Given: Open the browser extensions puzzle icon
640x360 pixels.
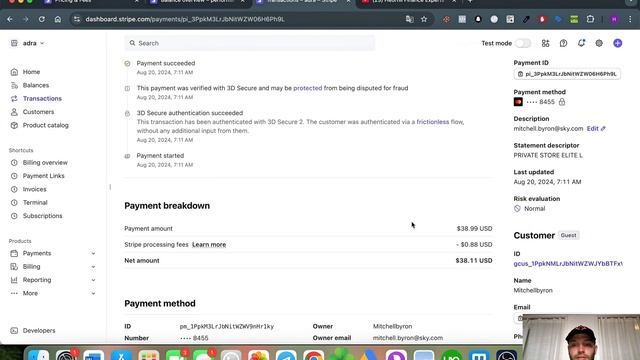Looking at the screenshot, I should 590,19.
